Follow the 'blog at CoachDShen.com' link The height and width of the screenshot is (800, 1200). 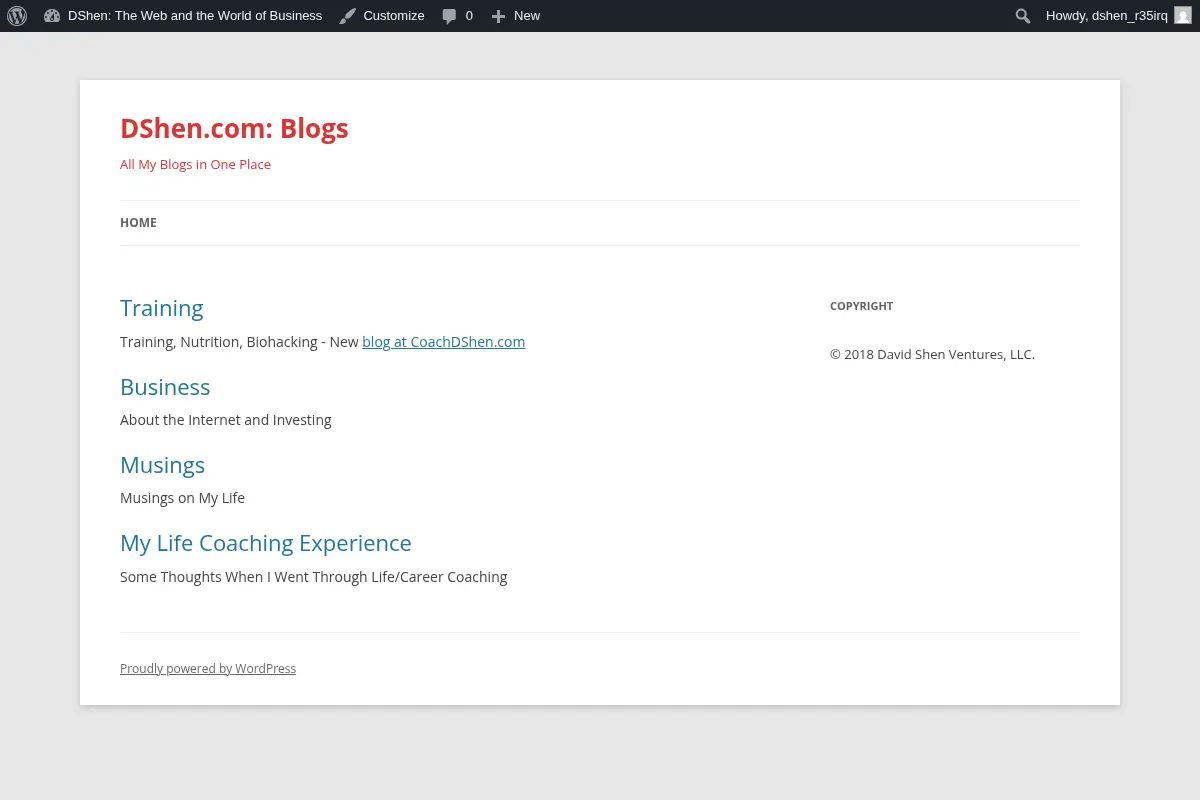point(443,342)
